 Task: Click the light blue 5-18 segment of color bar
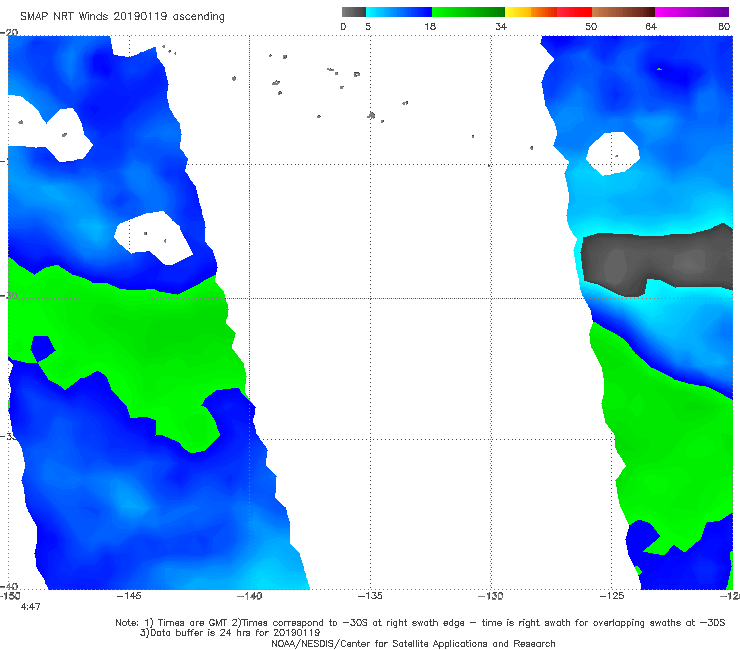click(399, 12)
